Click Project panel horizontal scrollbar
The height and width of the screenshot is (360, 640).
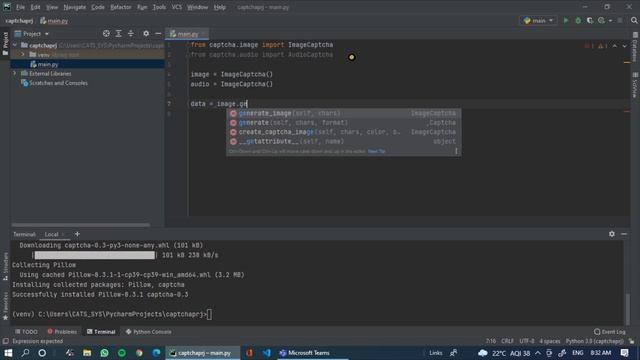click(x=81, y=225)
